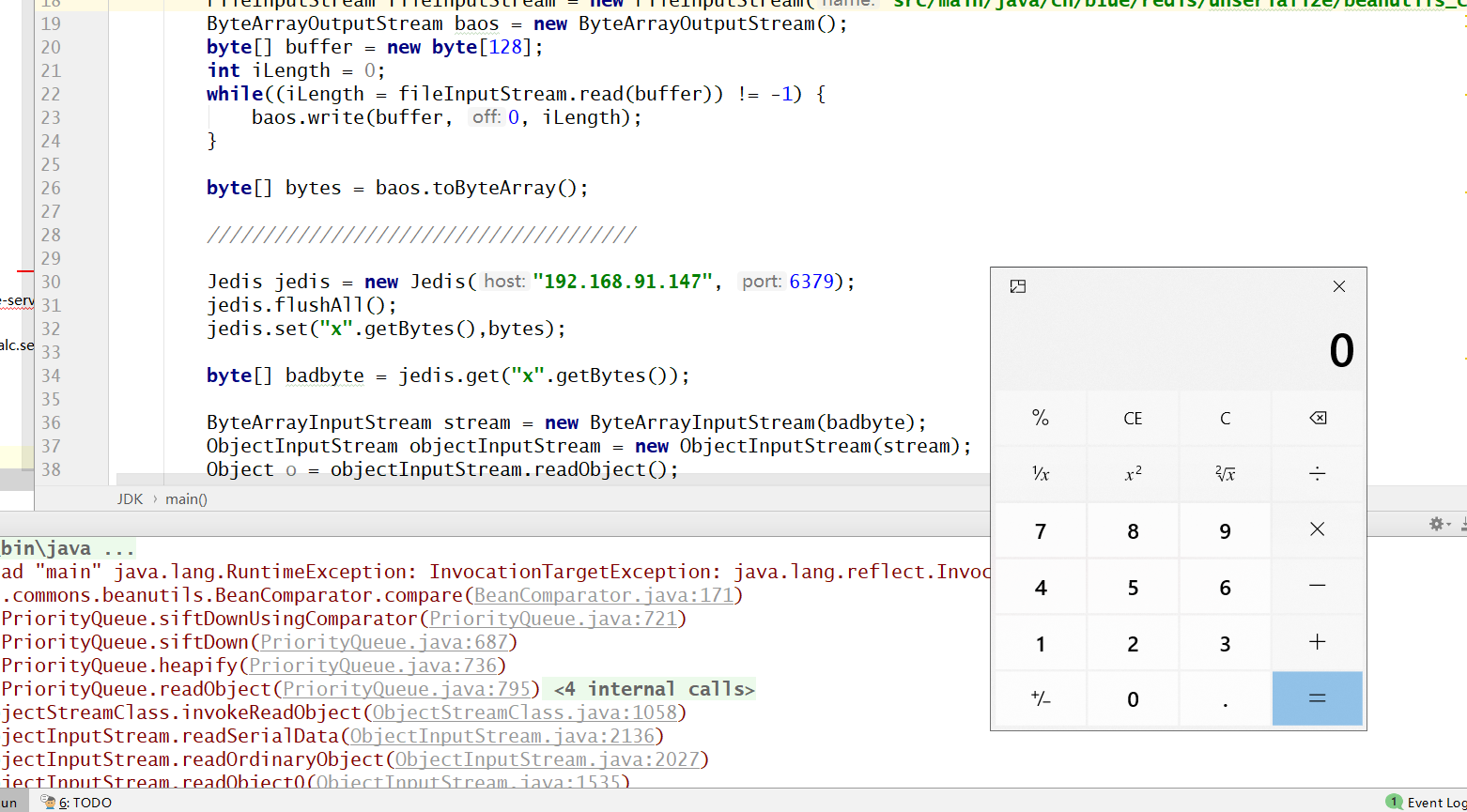Open the Run panel gear settings dropdown
1467x812 pixels.
tap(1439, 524)
